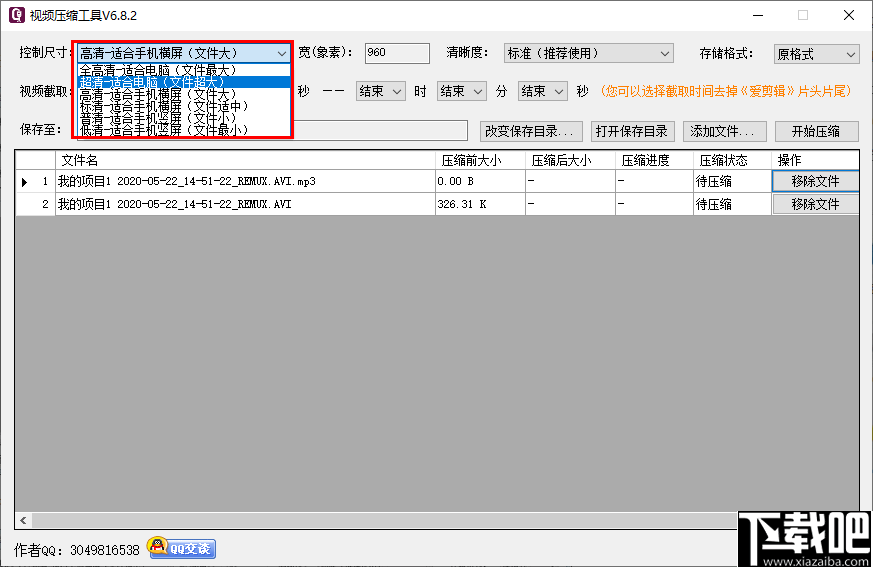Open the end-second 结束 dropdown before final 秒
873x567 pixels.
pos(543,91)
